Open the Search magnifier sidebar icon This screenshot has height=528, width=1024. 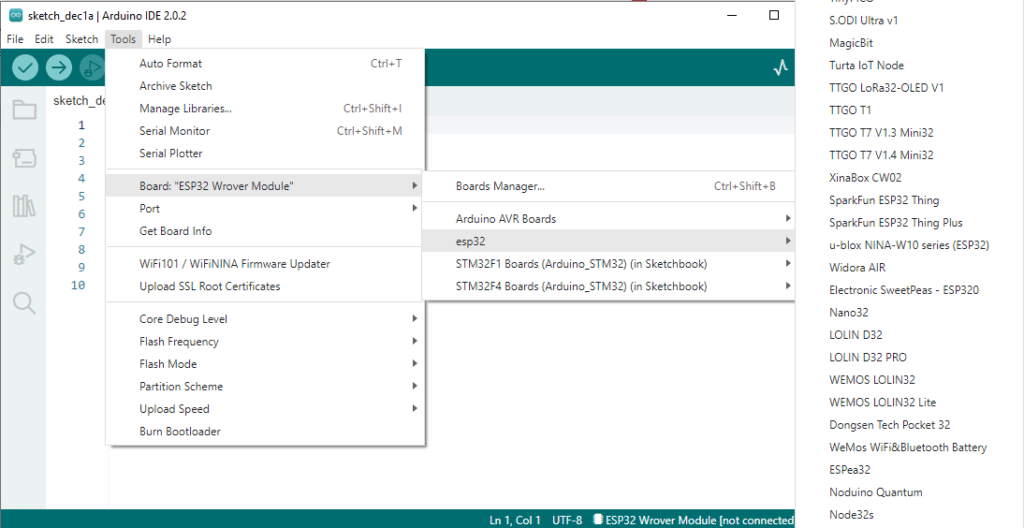24,303
